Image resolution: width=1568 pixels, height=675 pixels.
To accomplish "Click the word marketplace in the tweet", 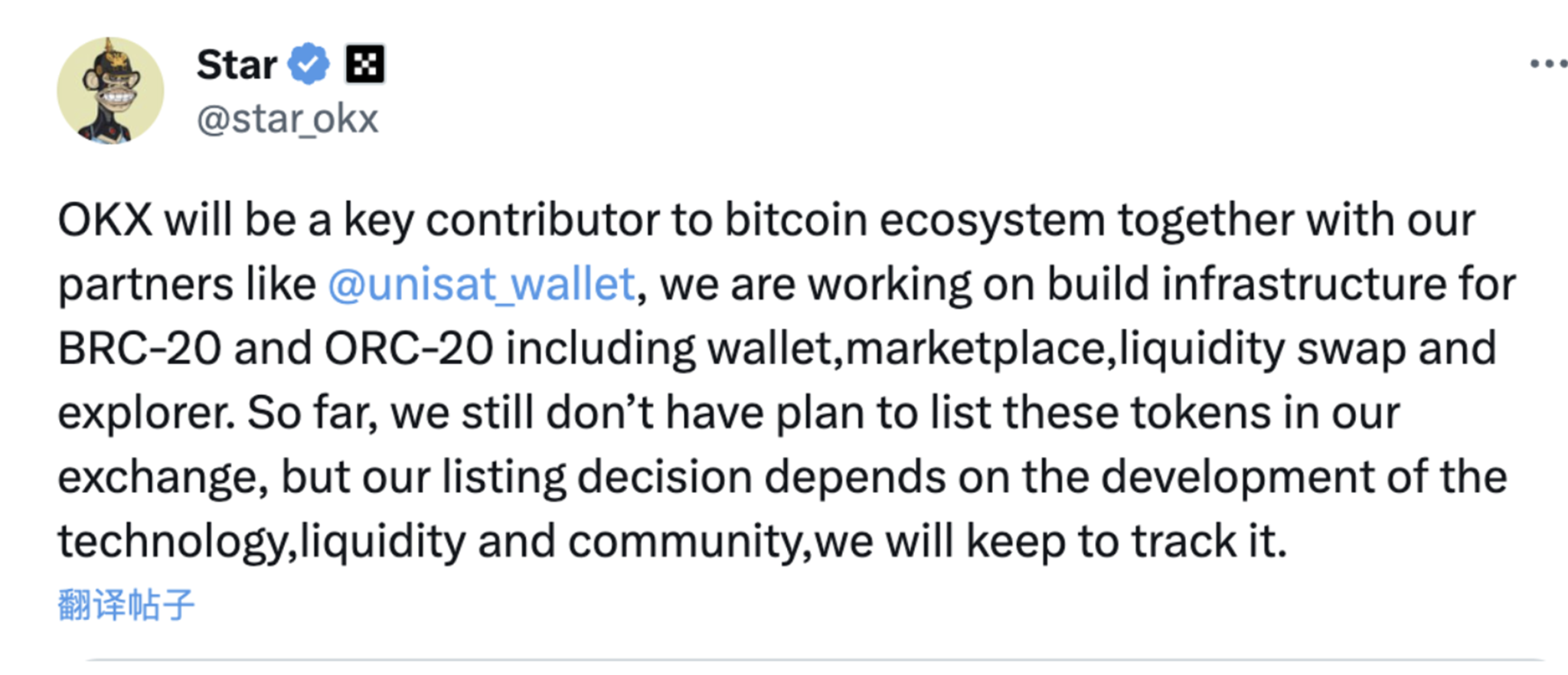I will (975, 349).
